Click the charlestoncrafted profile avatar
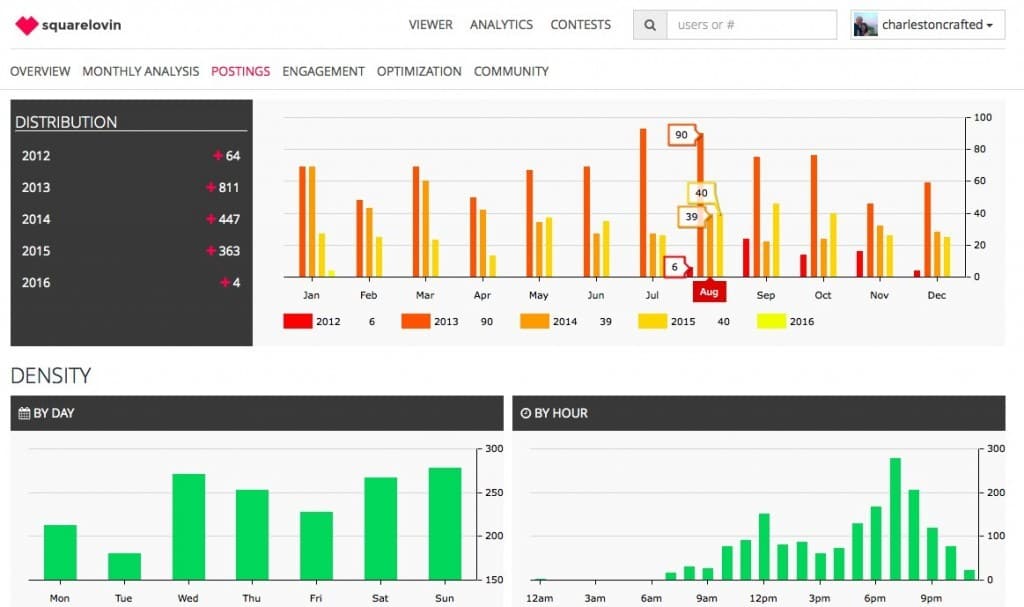The width and height of the screenshot is (1024, 607). point(865,25)
